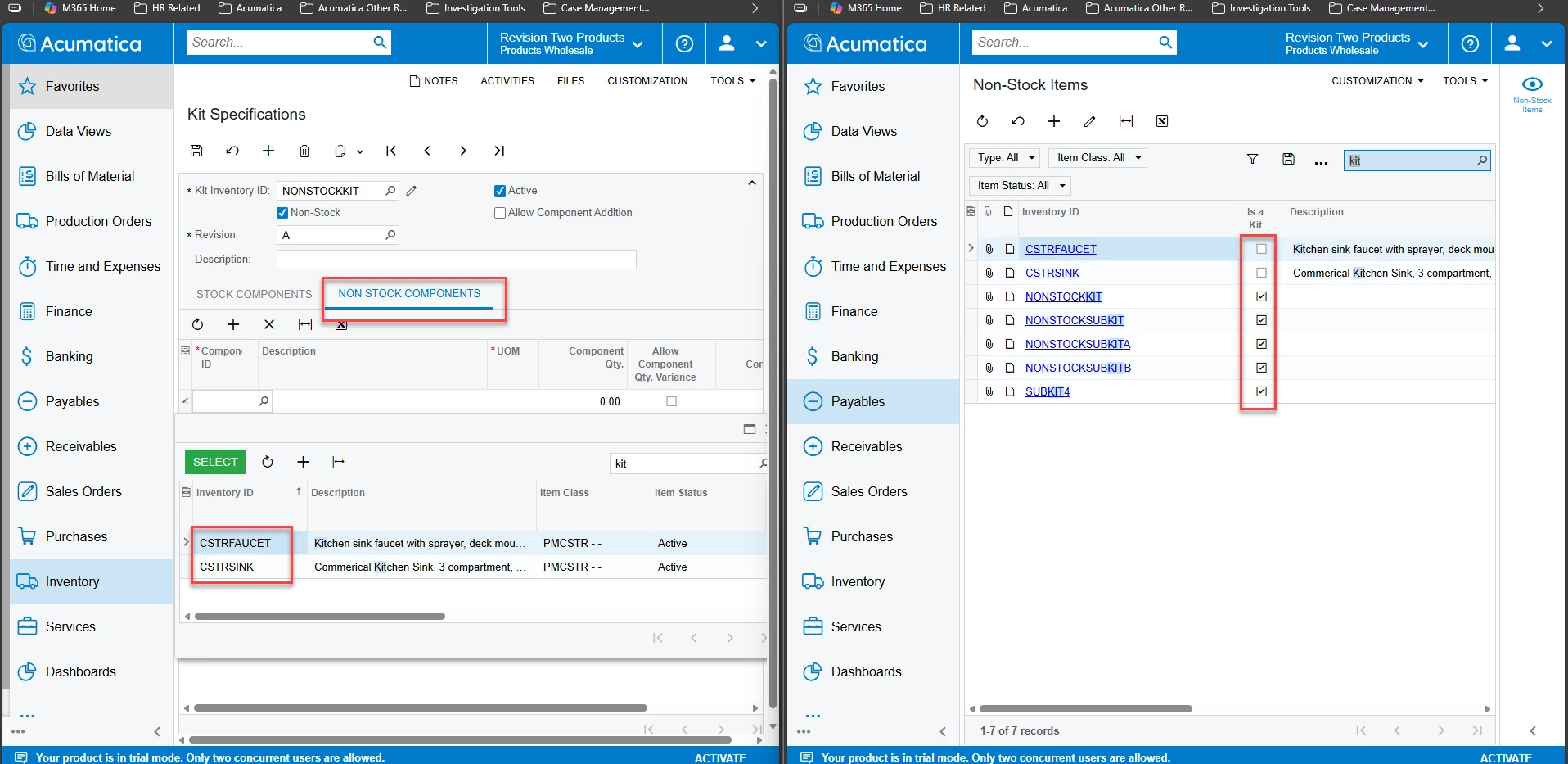Collapse the Kit Specifications form header
This screenshot has height=764, width=1568.
click(751, 183)
